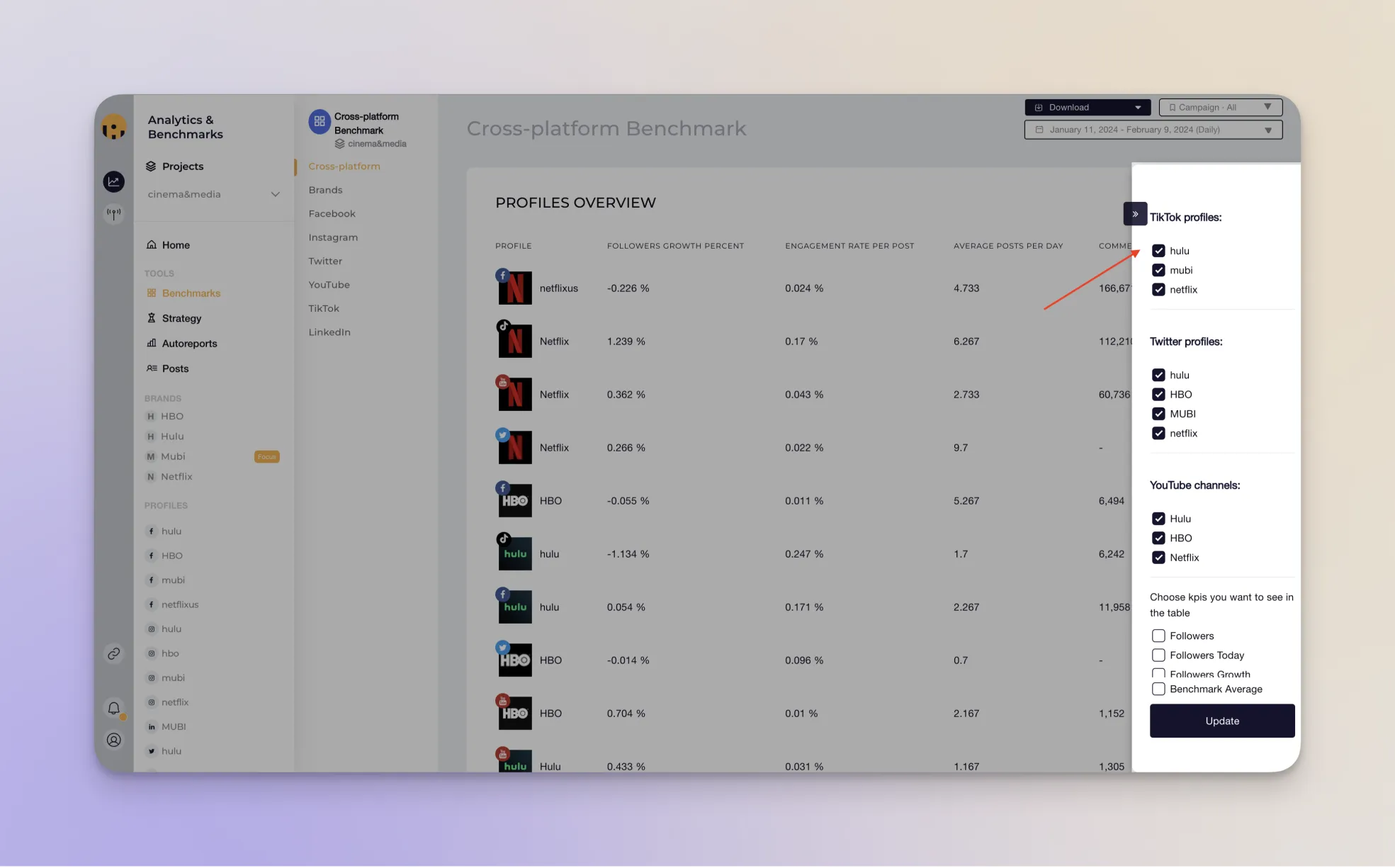
Task: Click the Home icon in sidebar
Action: click(x=151, y=244)
